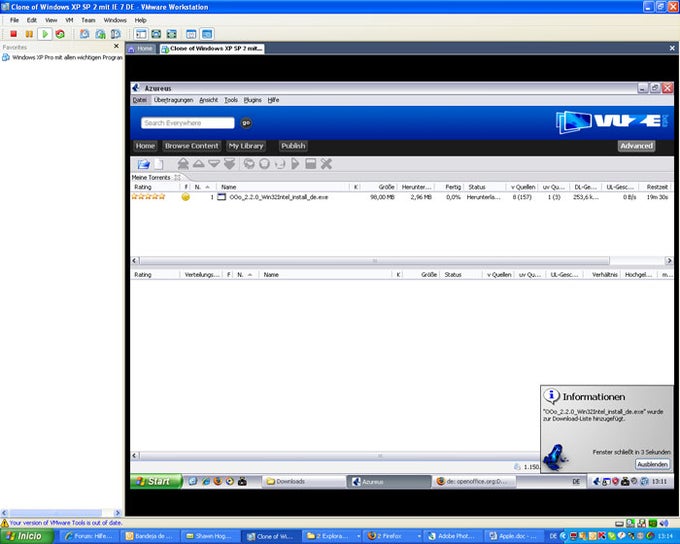Viewport: 680px width, 544px height.
Task: Switch to the VMware Home tab
Action: (141, 49)
